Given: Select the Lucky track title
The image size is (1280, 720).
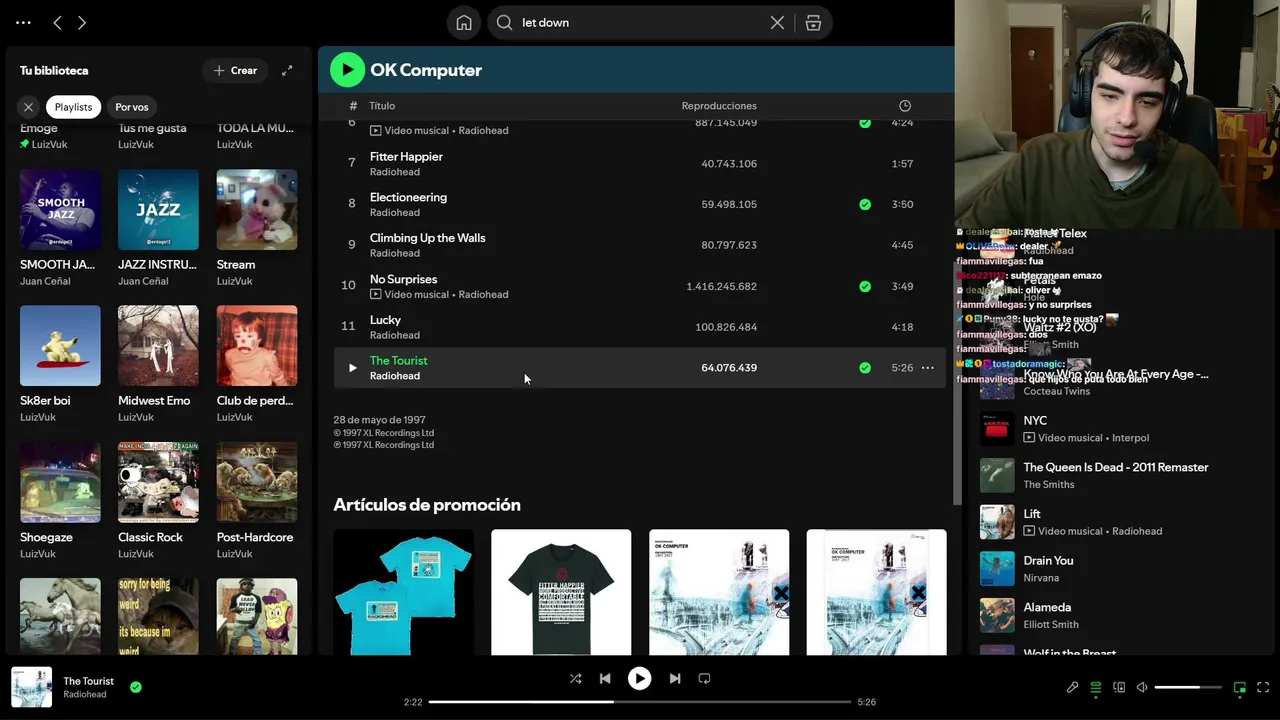Looking at the screenshot, I should 385,320.
